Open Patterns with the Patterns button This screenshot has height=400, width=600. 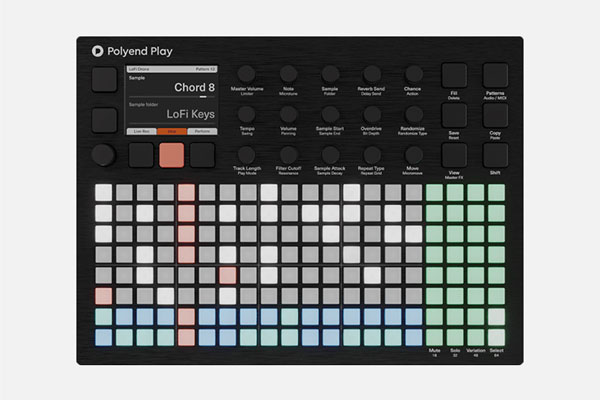[496, 75]
